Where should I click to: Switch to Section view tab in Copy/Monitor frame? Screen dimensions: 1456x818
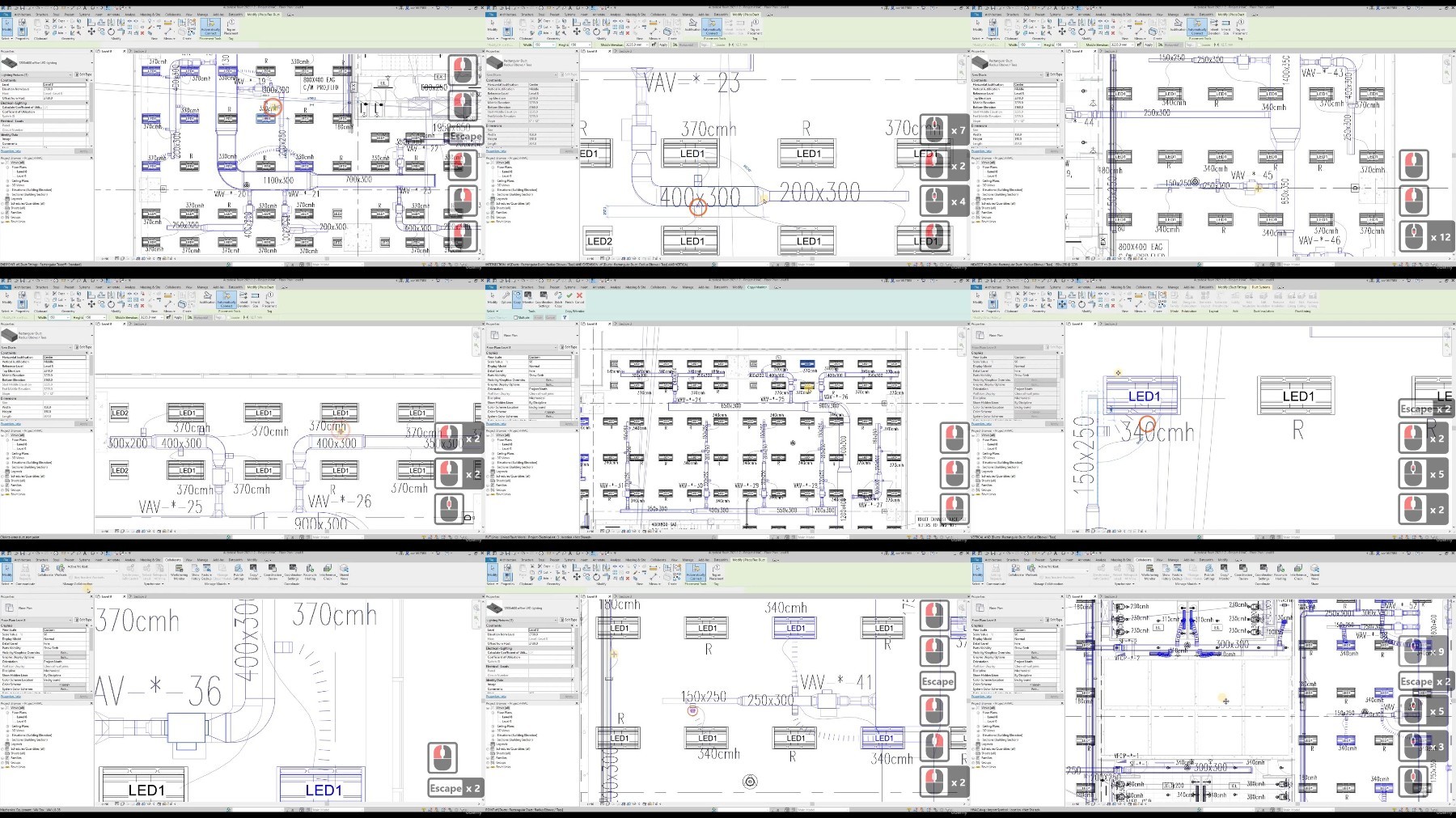624,324
